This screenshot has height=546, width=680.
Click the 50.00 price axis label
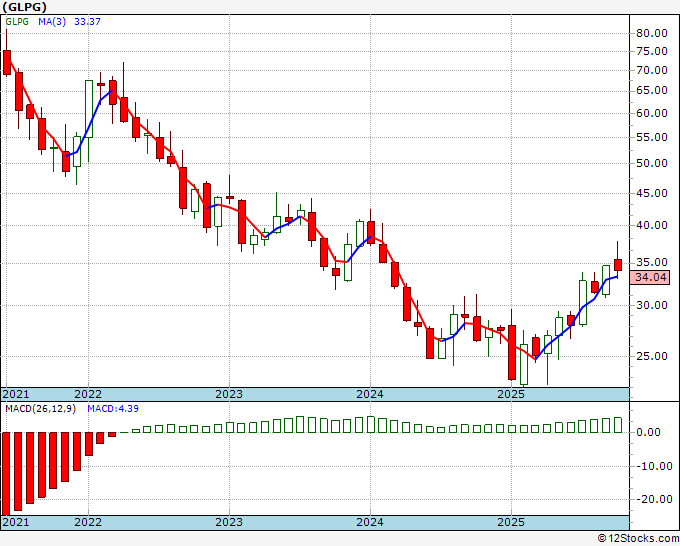click(651, 163)
